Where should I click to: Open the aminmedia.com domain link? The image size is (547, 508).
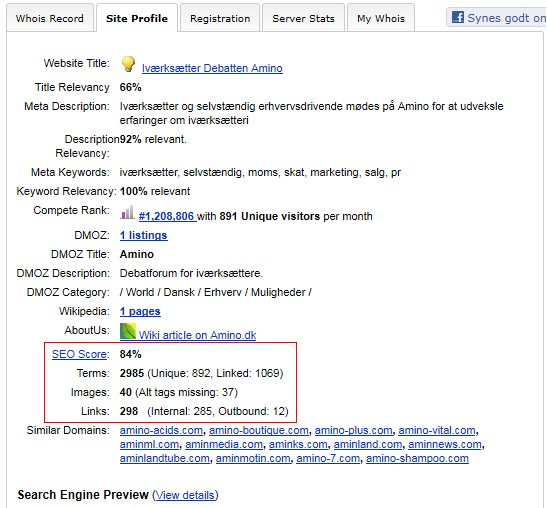tap(224, 444)
